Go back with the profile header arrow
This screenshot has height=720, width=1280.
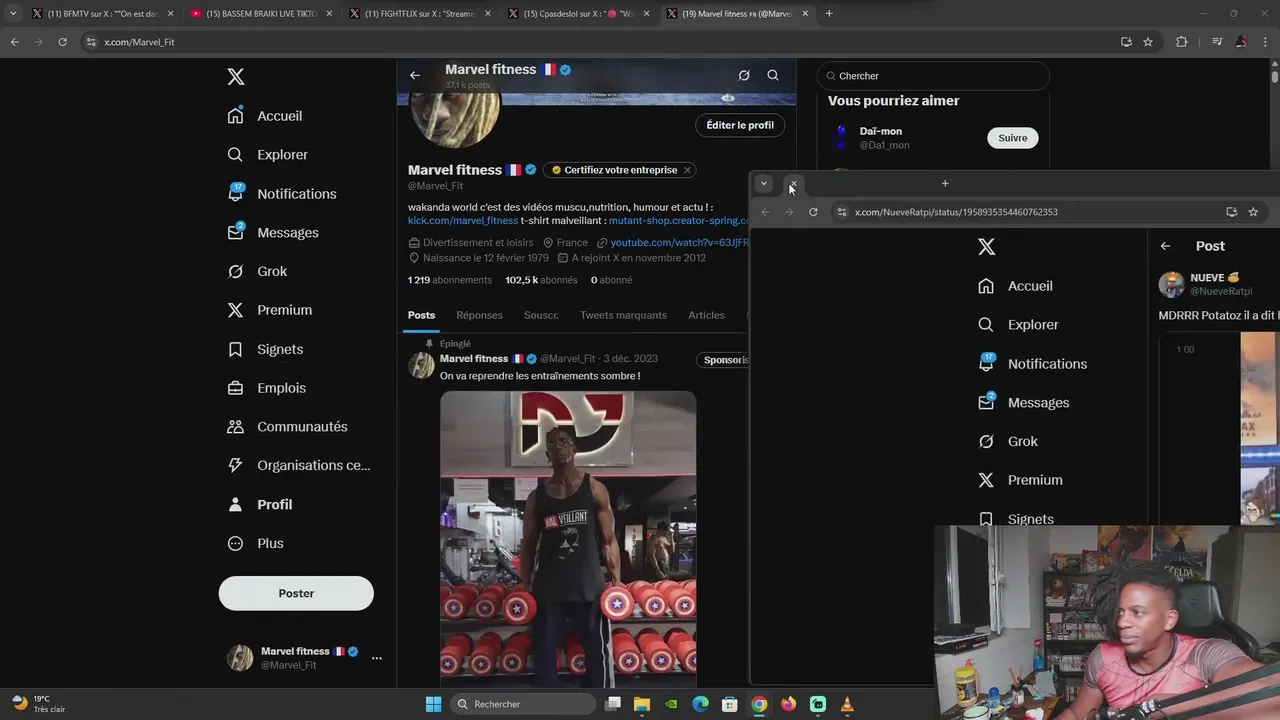415,75
